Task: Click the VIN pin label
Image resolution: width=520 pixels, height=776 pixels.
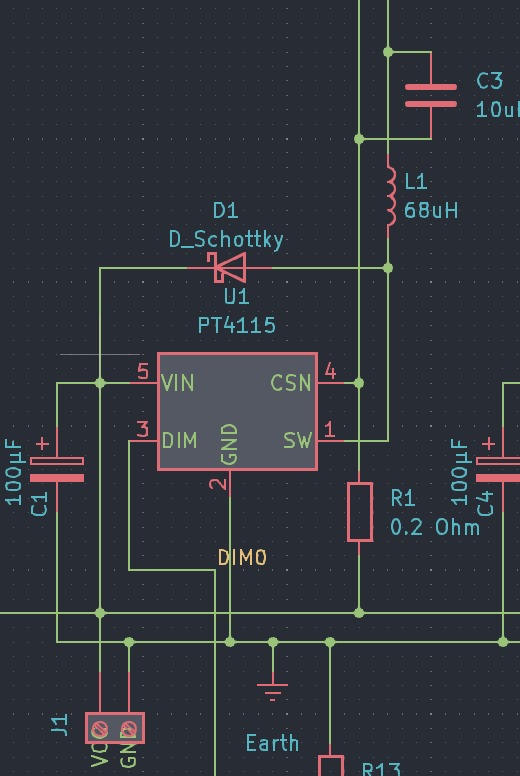Action: tap(178, 384)
